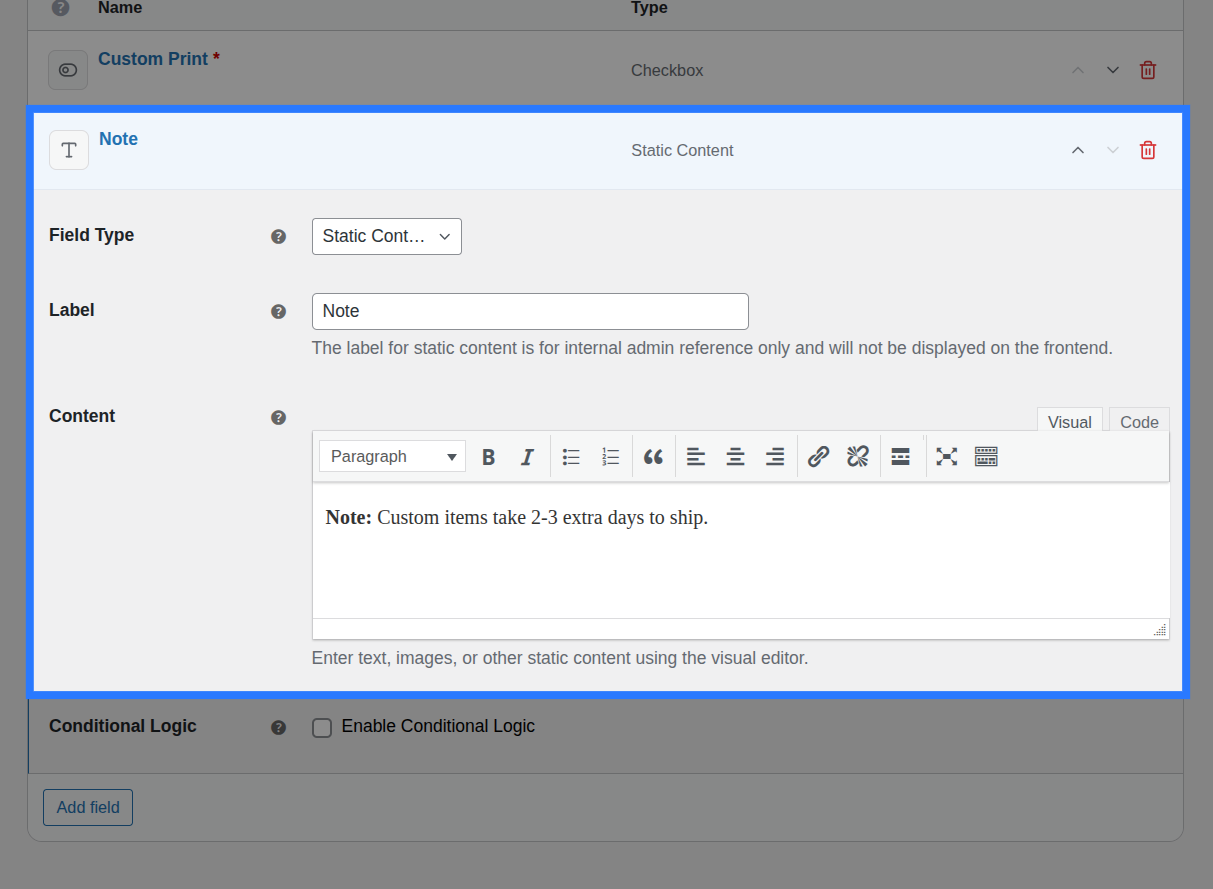Open the Custom Print field name link

pyautogui.click(x=153, y=59)
